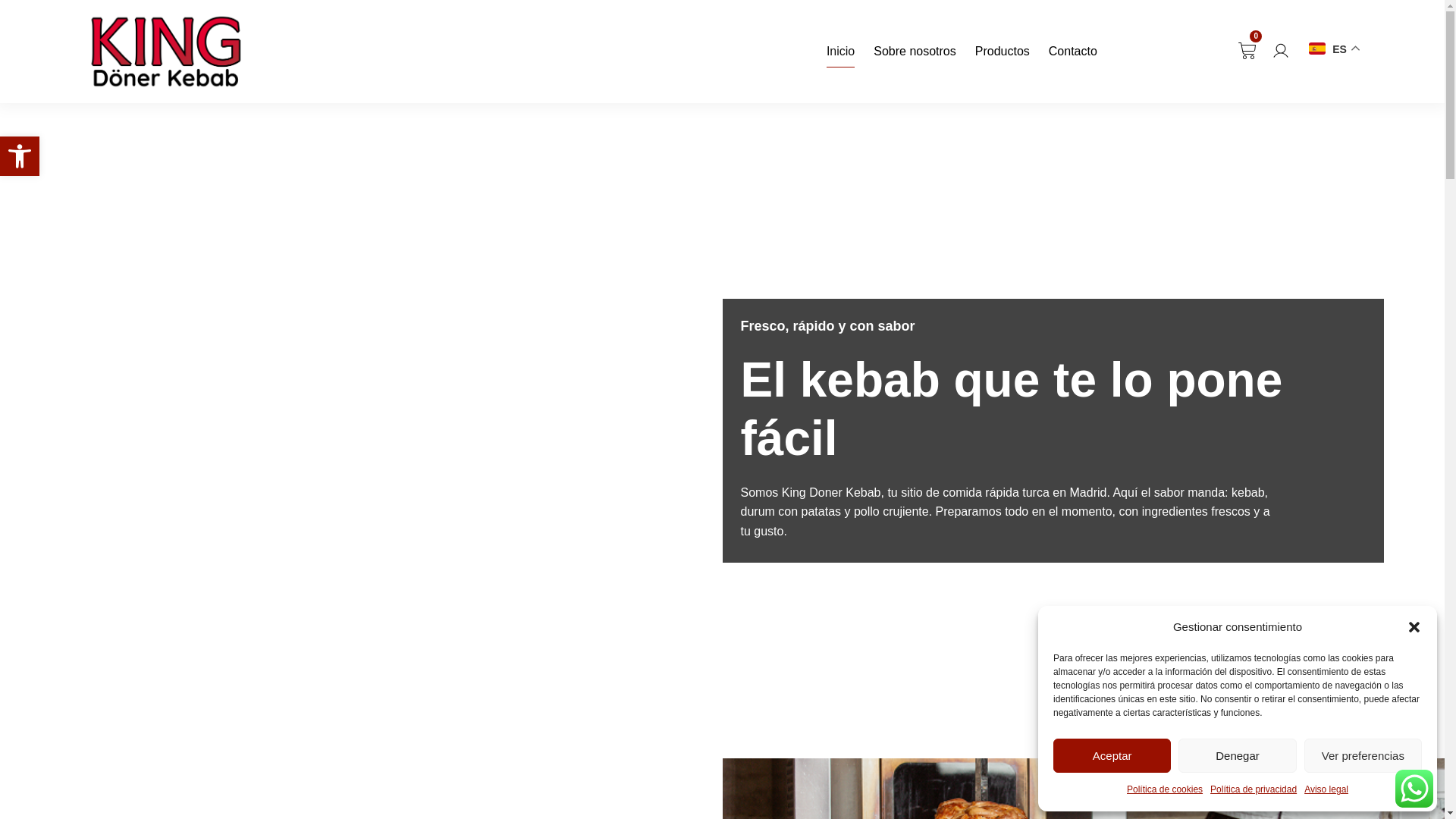
Task: Expand the ES language dropdown
Action: 1339,49
